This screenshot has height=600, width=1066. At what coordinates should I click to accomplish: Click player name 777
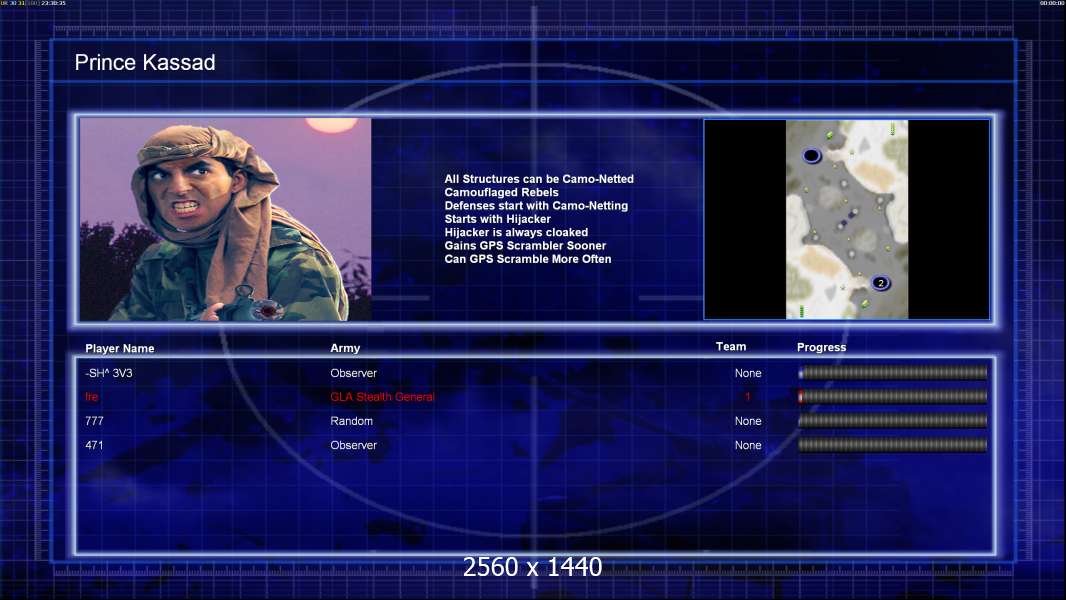coord(94,421)
